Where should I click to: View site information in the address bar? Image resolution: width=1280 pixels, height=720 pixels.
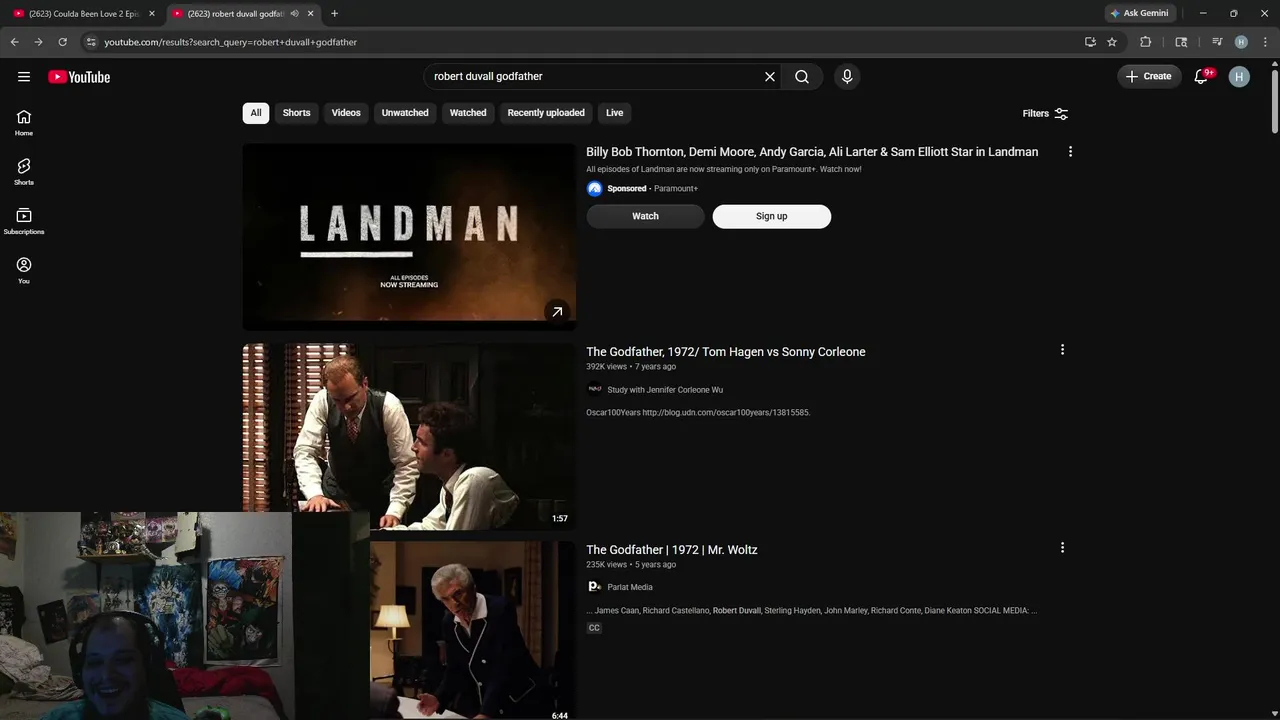90,42
